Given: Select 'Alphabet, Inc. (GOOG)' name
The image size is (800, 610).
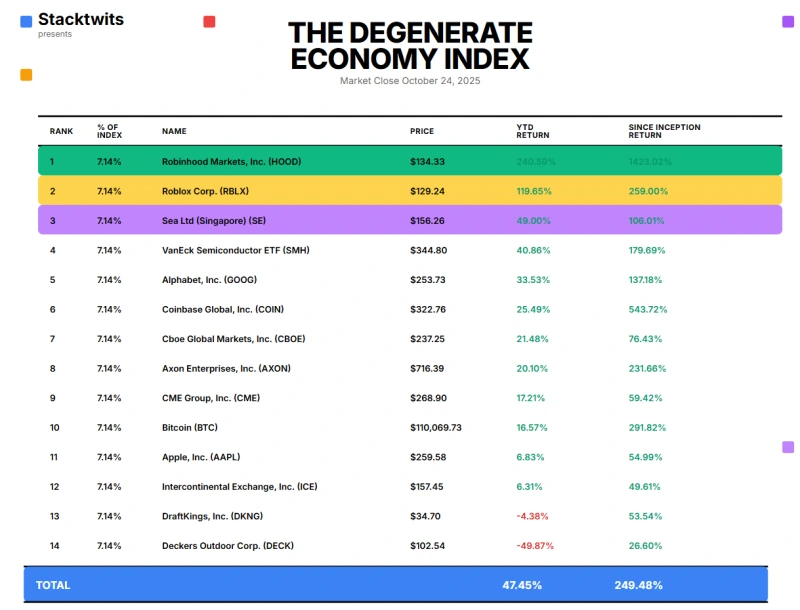Looking at the screenshot, I should coord(209,280).
